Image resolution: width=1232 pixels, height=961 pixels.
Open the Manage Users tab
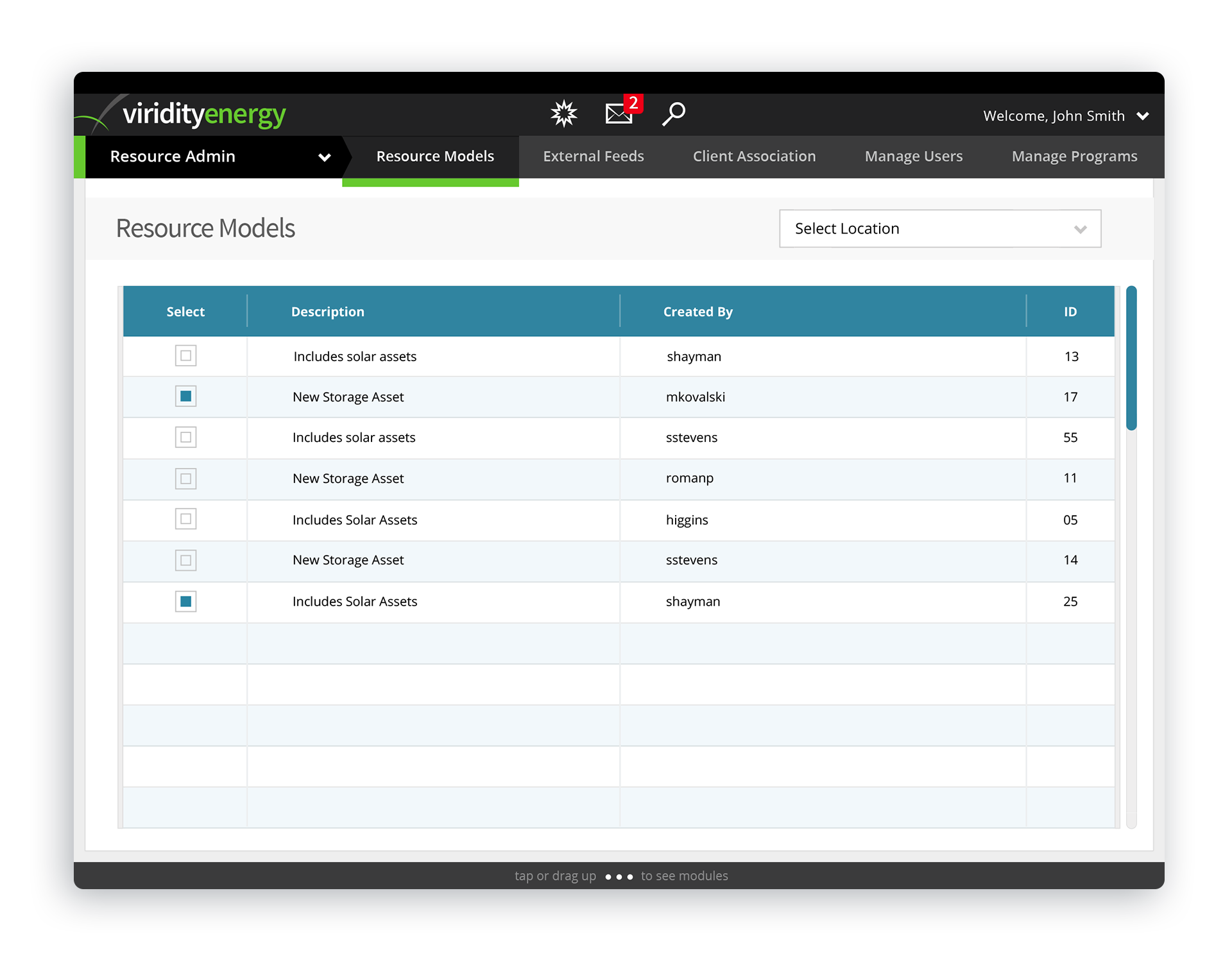pyautogui.click(x=913, y=157)
